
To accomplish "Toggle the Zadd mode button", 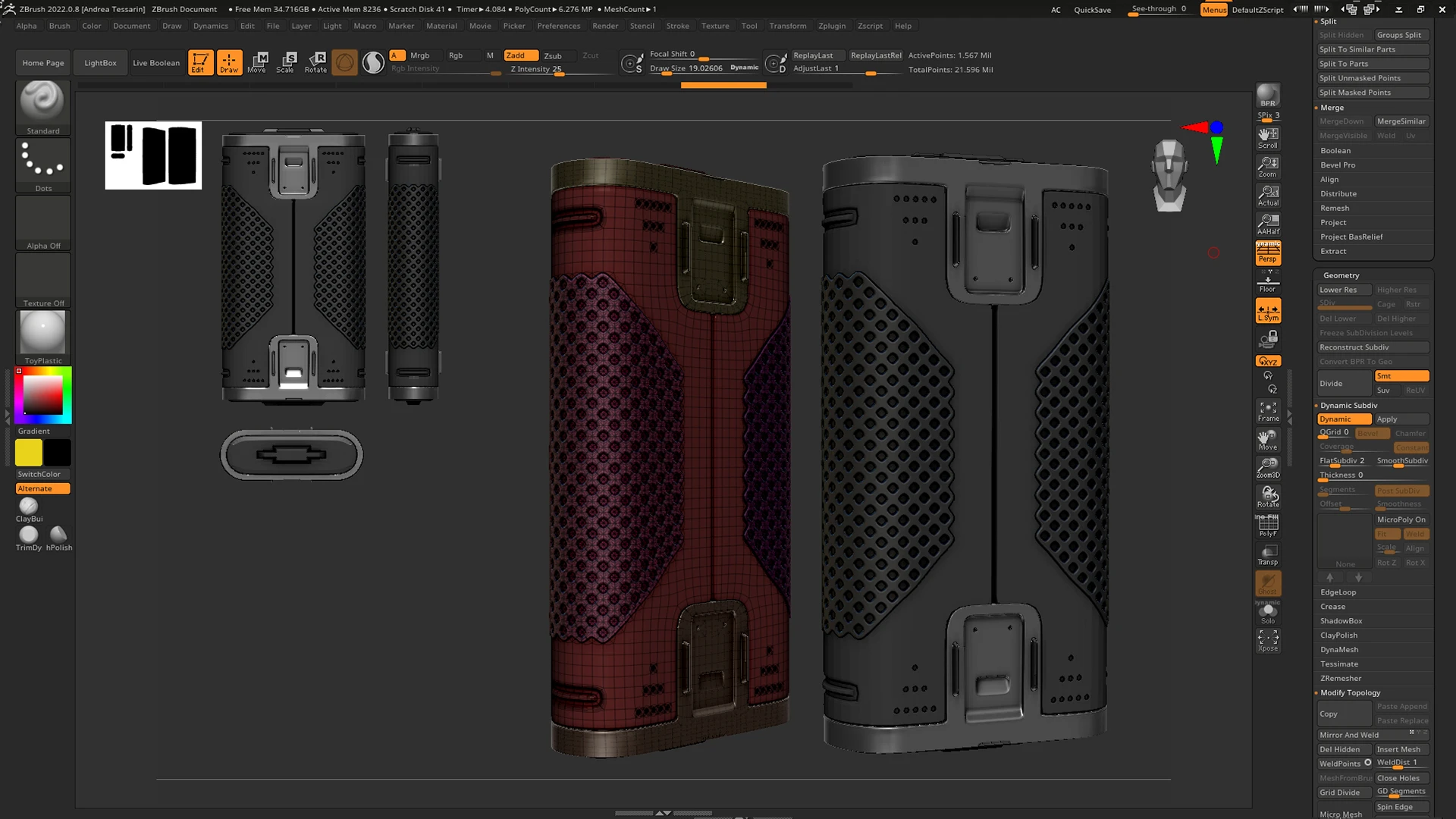I will [521, 55].
